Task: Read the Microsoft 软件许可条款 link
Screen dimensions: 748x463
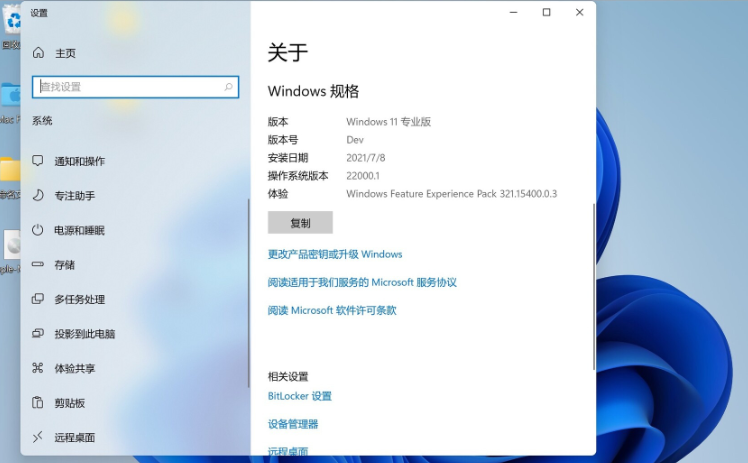Action: coord(332,310)
